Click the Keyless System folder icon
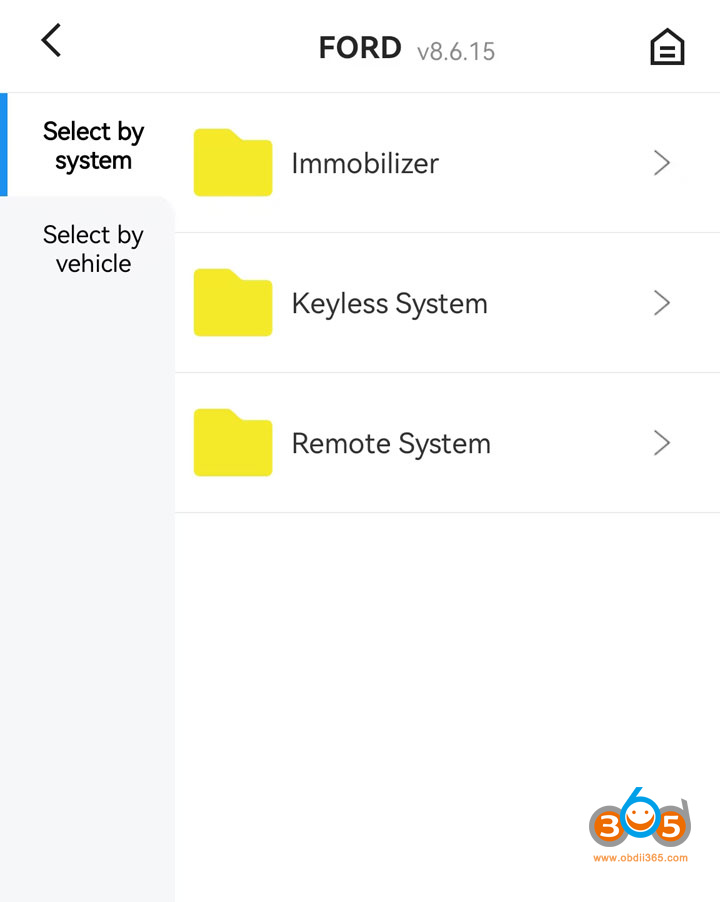Screen dimensions: 720x902 pyautogui.click(x=232, y=303)
